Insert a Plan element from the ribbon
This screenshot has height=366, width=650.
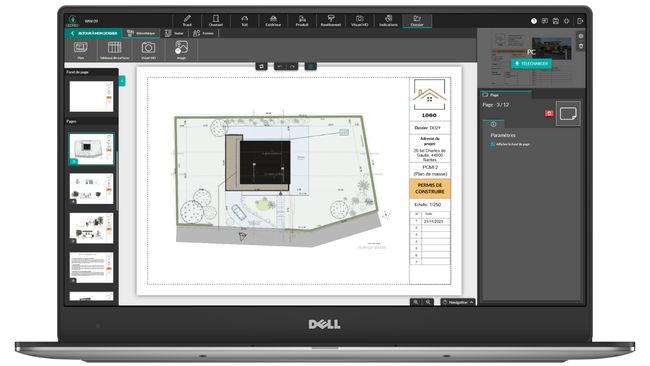click(x=81, y=50)
